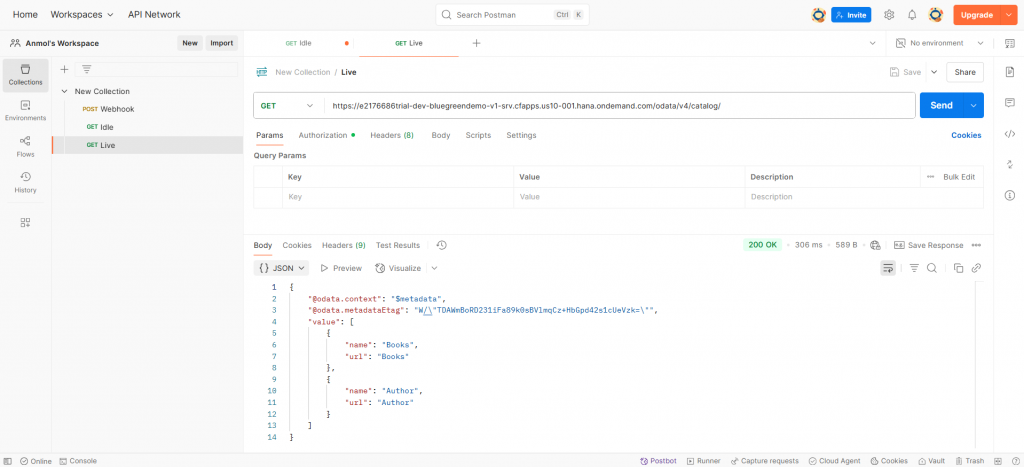1024x467 pixels.
Task: Switch to response Headers (9) tab
Action: tap(344, 245)
